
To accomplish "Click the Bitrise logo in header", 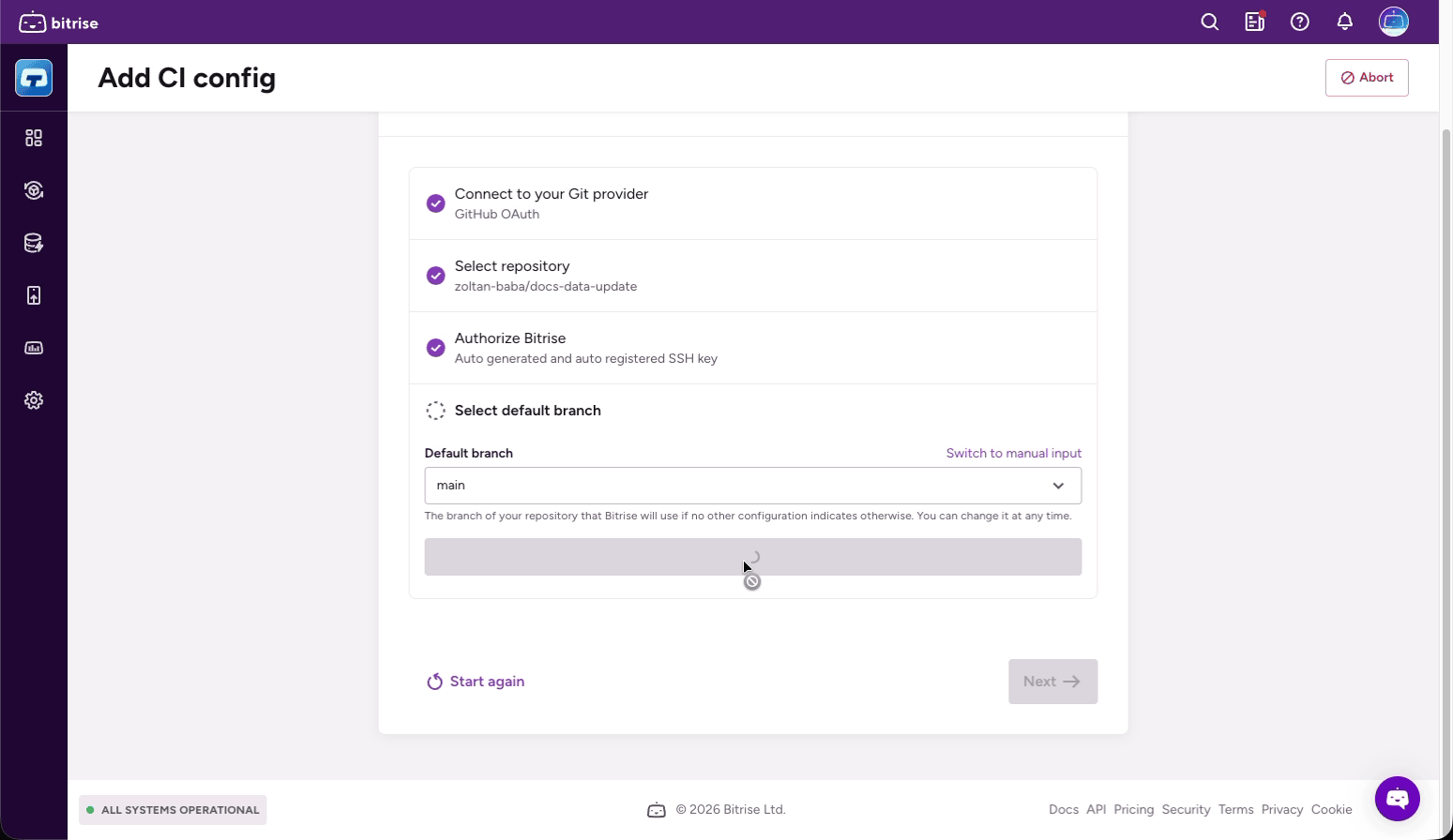I will coord(58,22).
